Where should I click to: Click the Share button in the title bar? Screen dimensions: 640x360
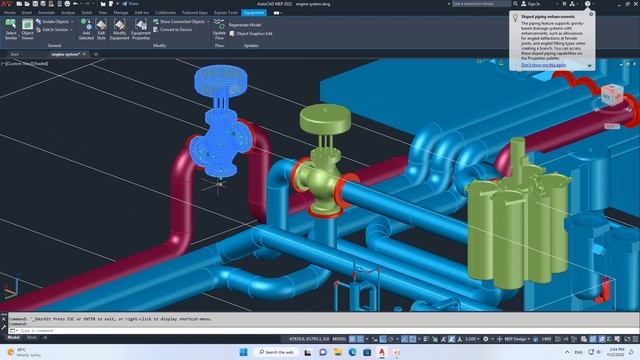pyautogui.click(x=130, y=4)
